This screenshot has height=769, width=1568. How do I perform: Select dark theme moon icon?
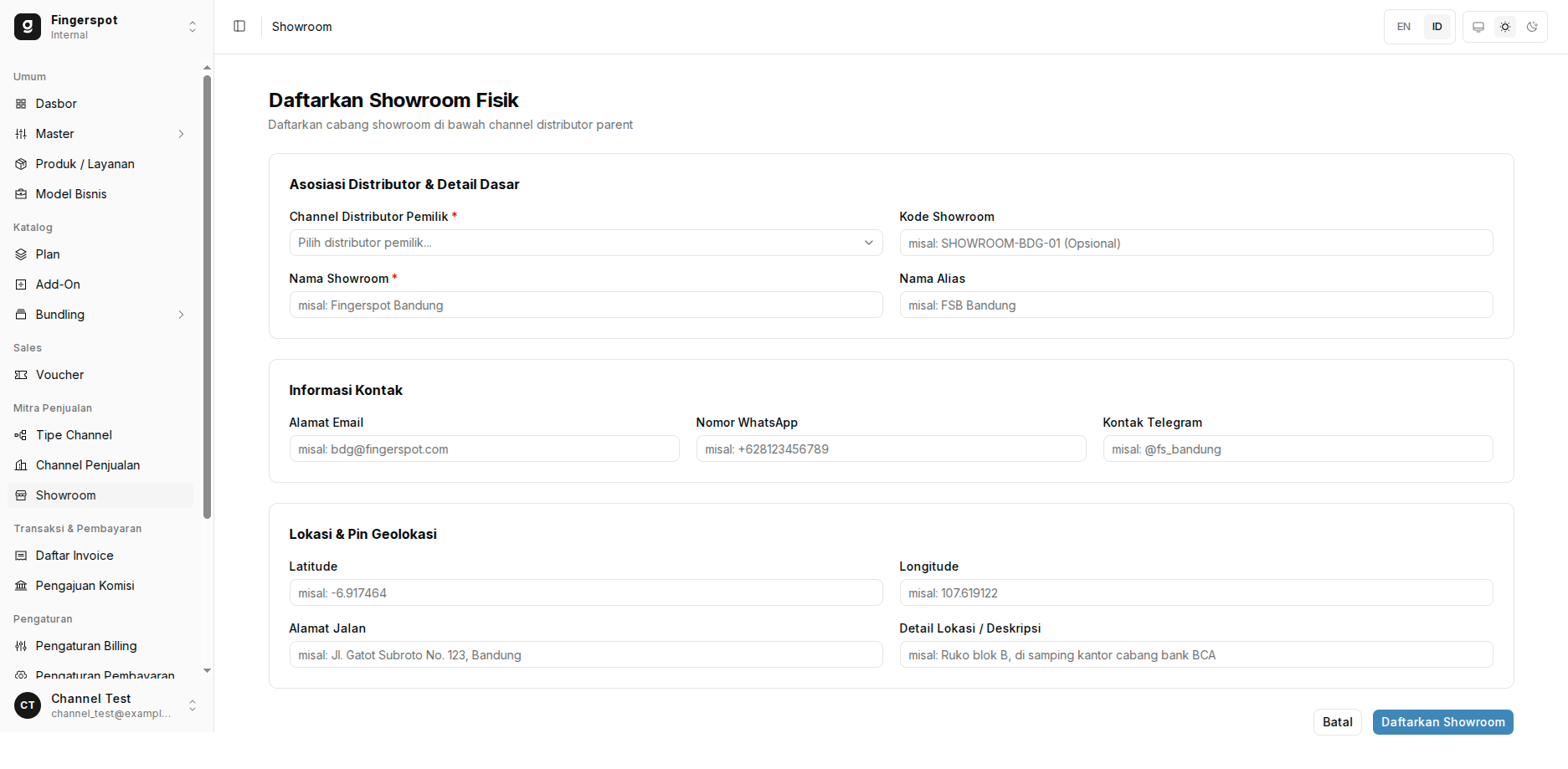tap(1532, 27)
